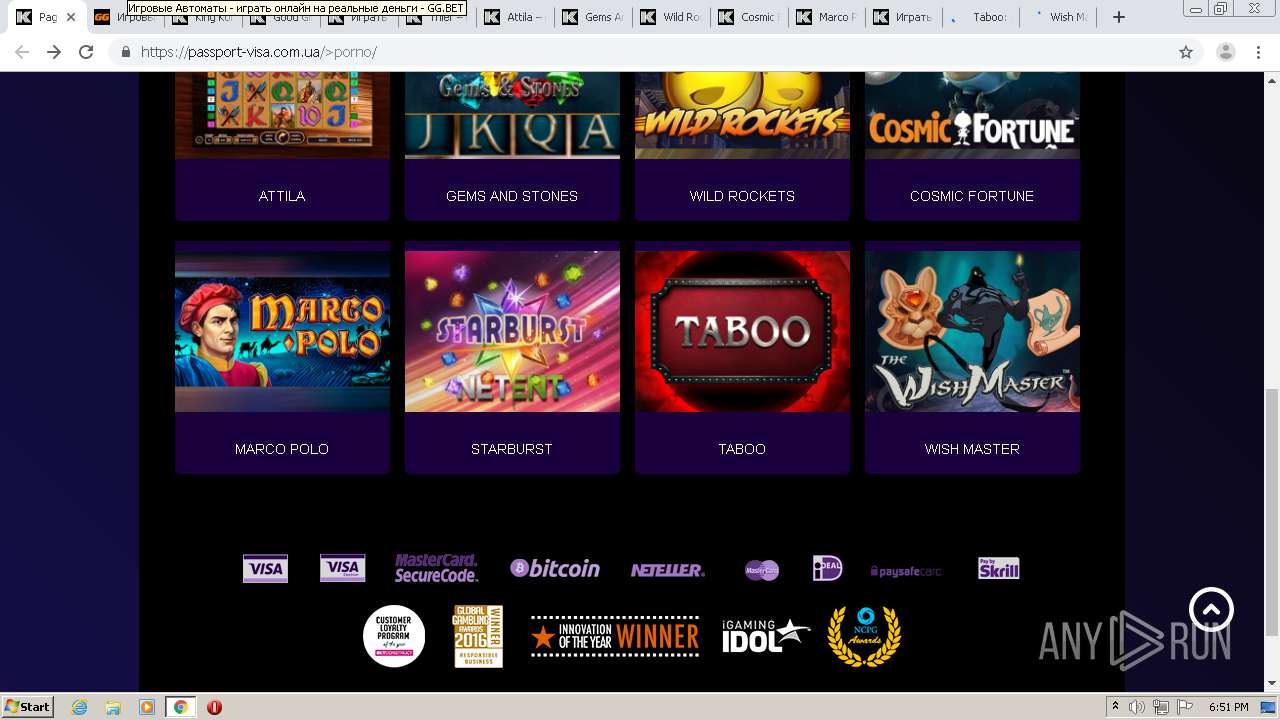Image resolution: width=1280 pixels, height=720 pixels.
Task: Open the Chrome three-dot menu
Action: click(1259, 52)
